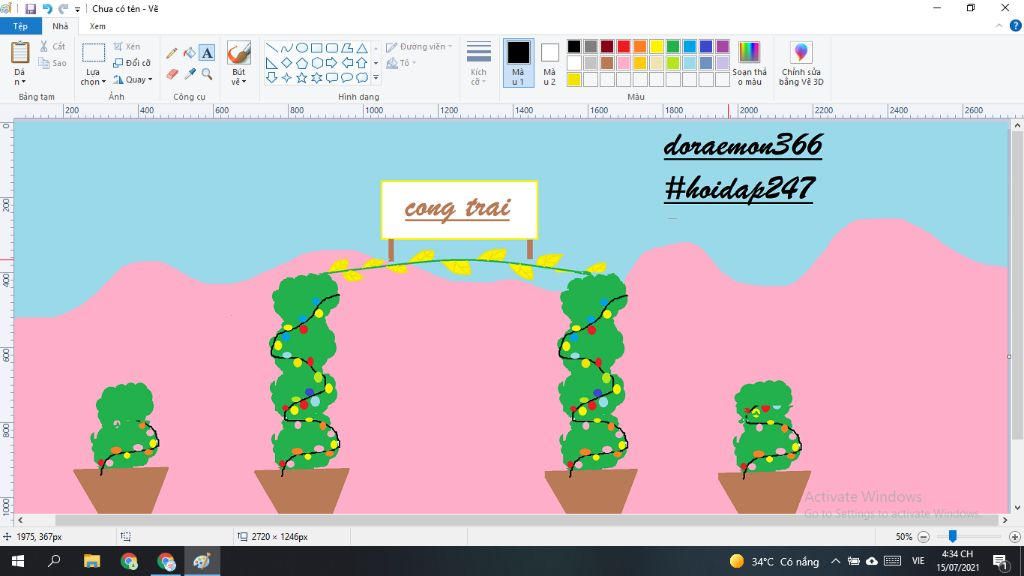Image resolution: width=1024 pixels, height=576 pixels.
Task: Choose the Five-point star shape
Action: [302, 78]
